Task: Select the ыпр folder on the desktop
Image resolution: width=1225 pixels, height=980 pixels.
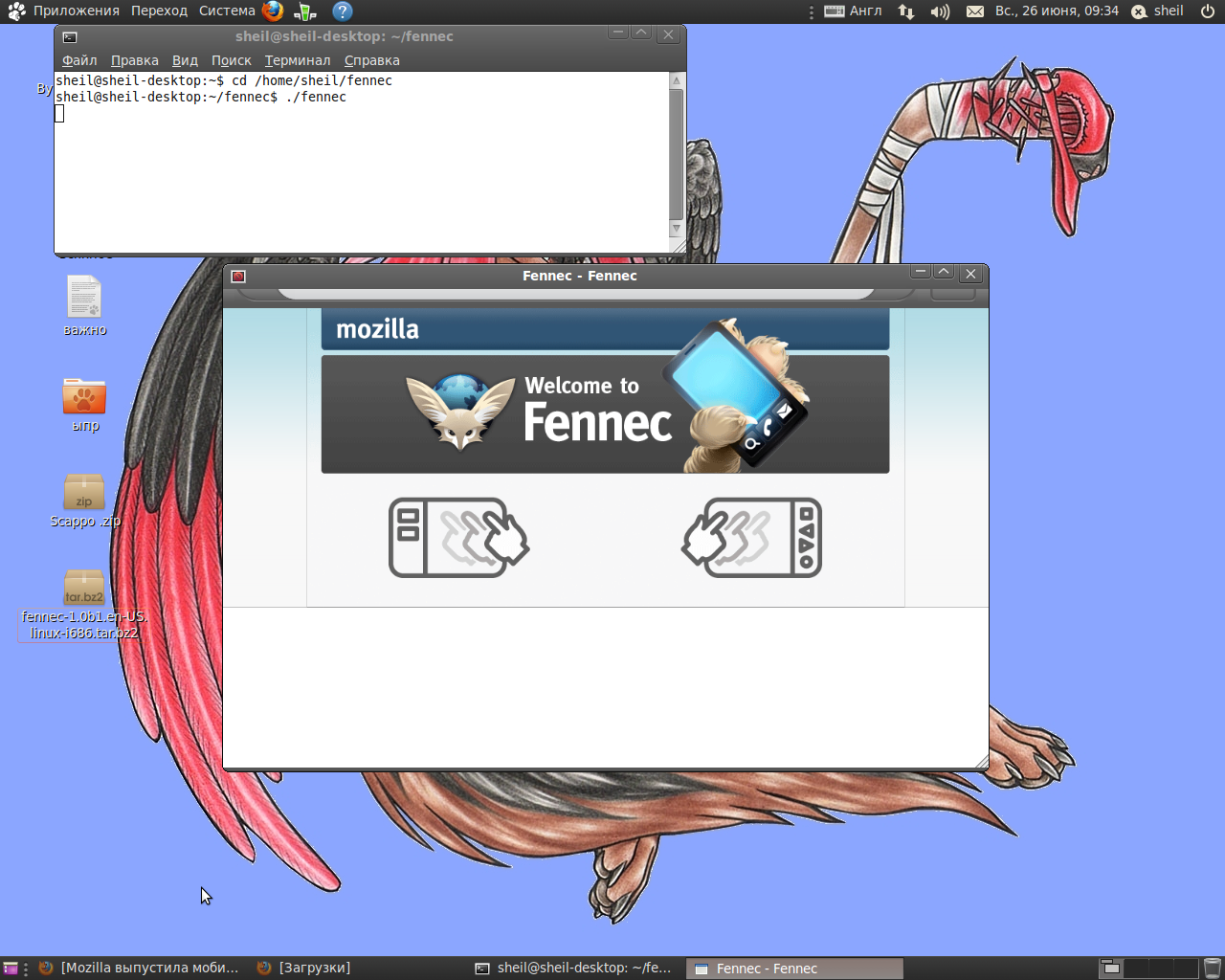Action: (84, 404)
